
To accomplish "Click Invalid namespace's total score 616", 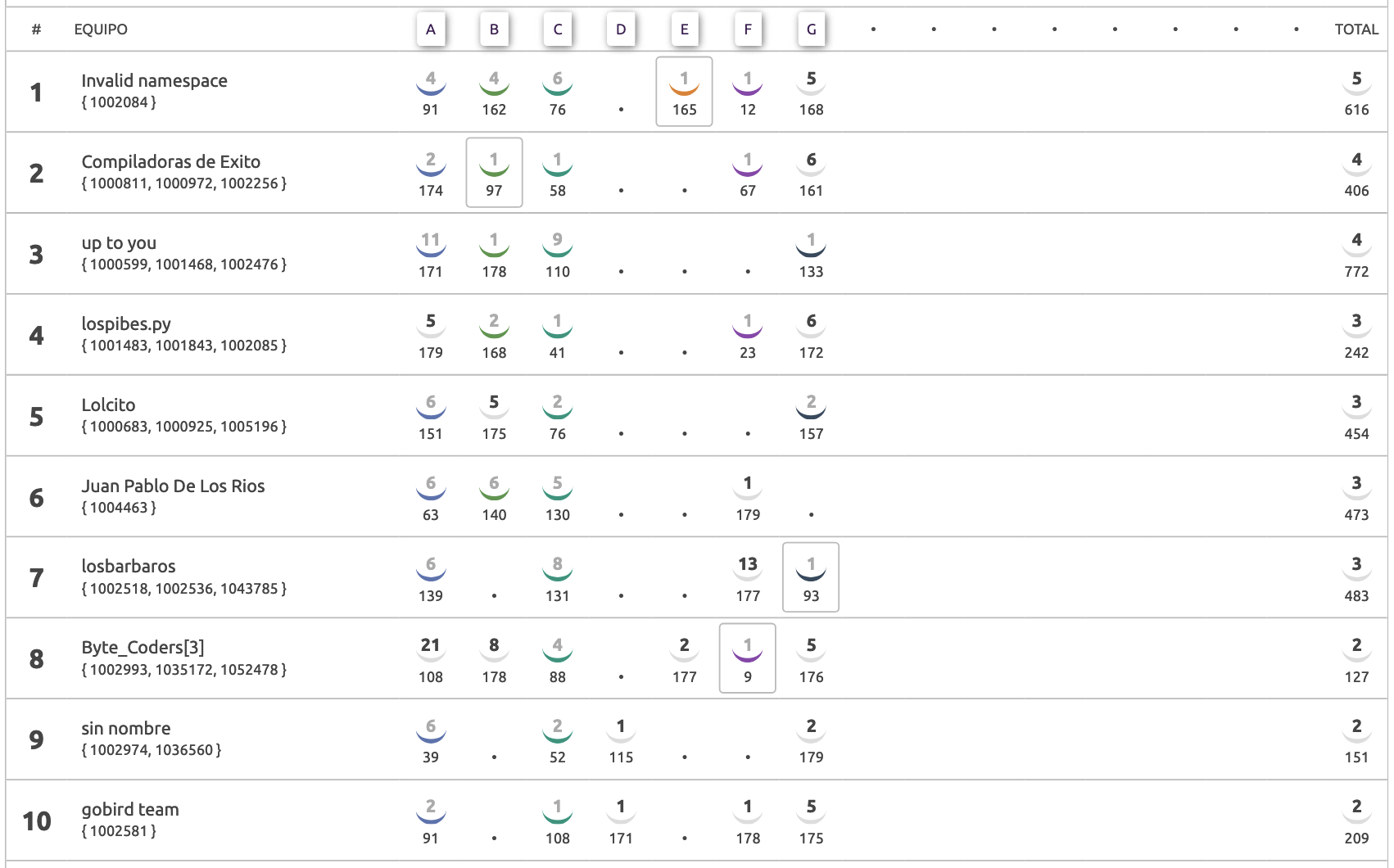I will coord(1356,110).
